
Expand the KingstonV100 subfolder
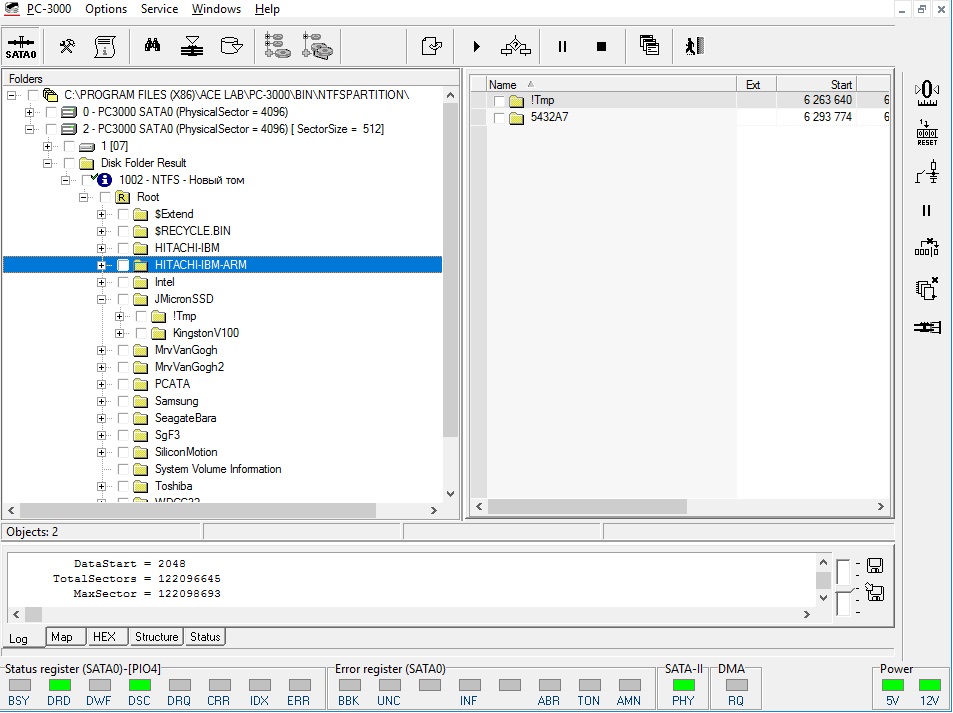[120, 333]
